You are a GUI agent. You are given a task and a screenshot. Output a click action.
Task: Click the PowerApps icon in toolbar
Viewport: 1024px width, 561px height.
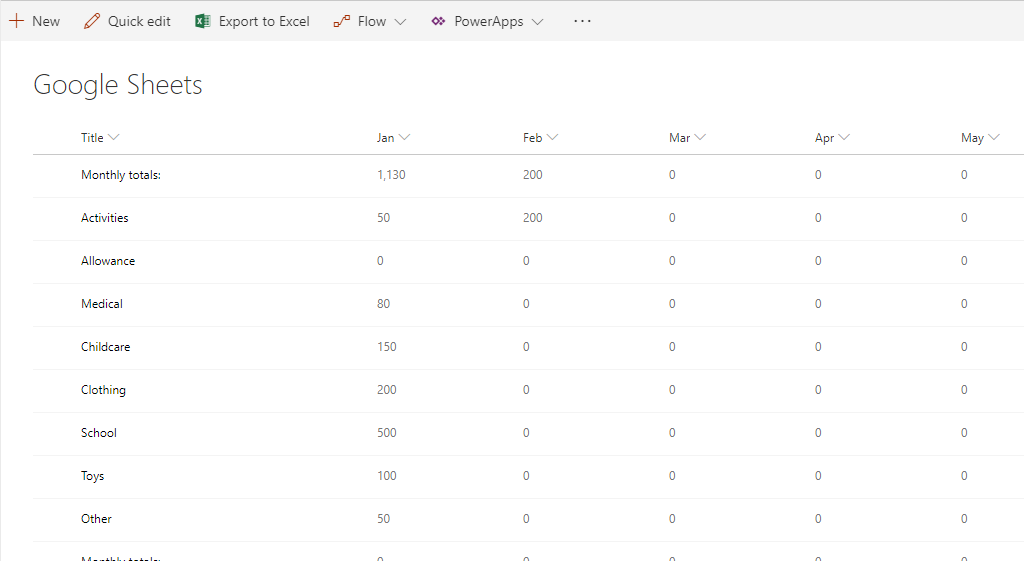point(438,21)
